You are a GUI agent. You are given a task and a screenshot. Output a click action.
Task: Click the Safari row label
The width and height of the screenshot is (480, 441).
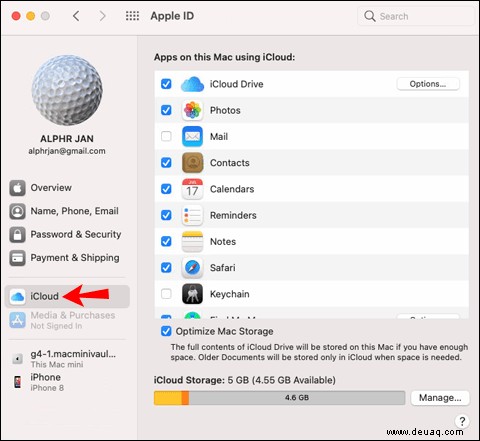click(x=222, y=268)
